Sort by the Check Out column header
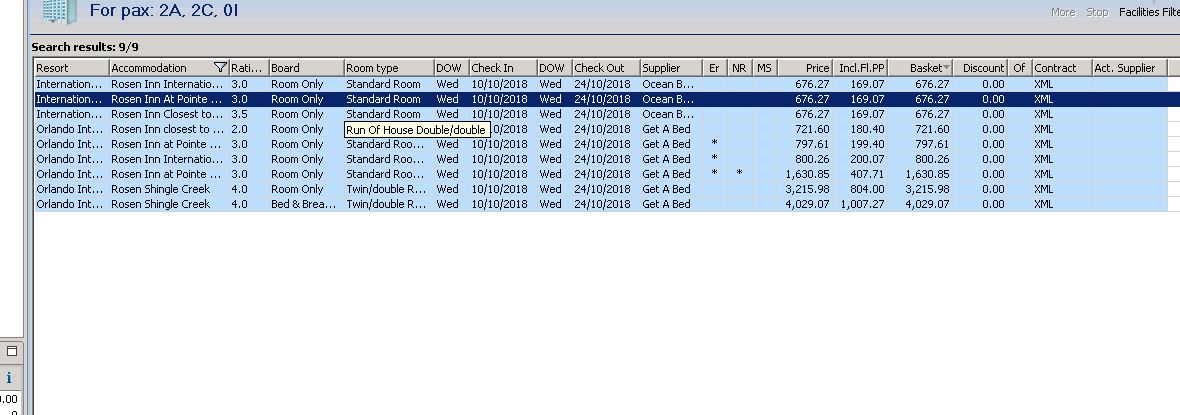The image size is (1180, 415). (x=606, y=68)
